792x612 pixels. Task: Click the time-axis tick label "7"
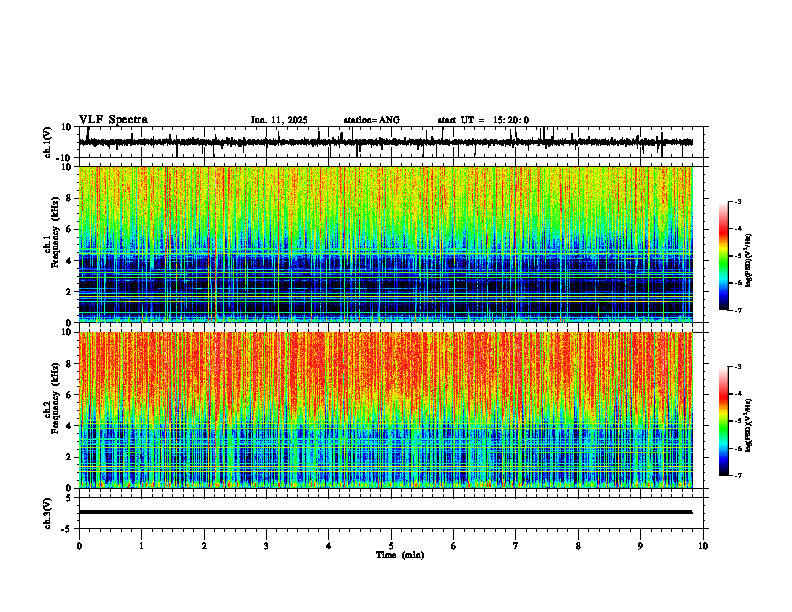pos(516,546)
